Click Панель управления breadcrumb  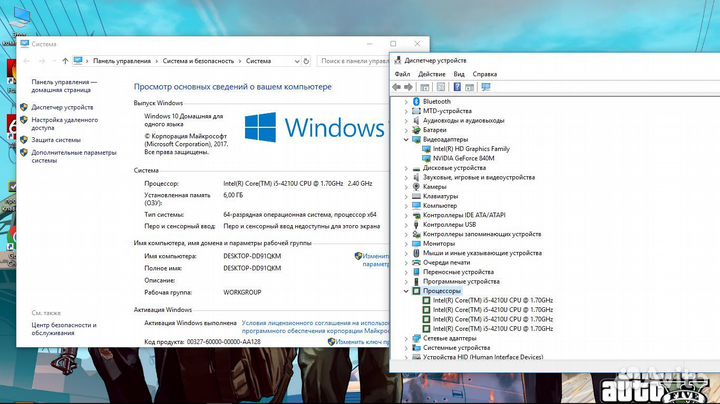122,61
